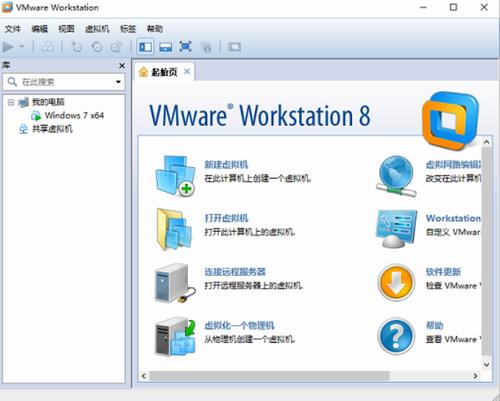
Task: Close the 起始页 tab
Action: click(187, 71)
